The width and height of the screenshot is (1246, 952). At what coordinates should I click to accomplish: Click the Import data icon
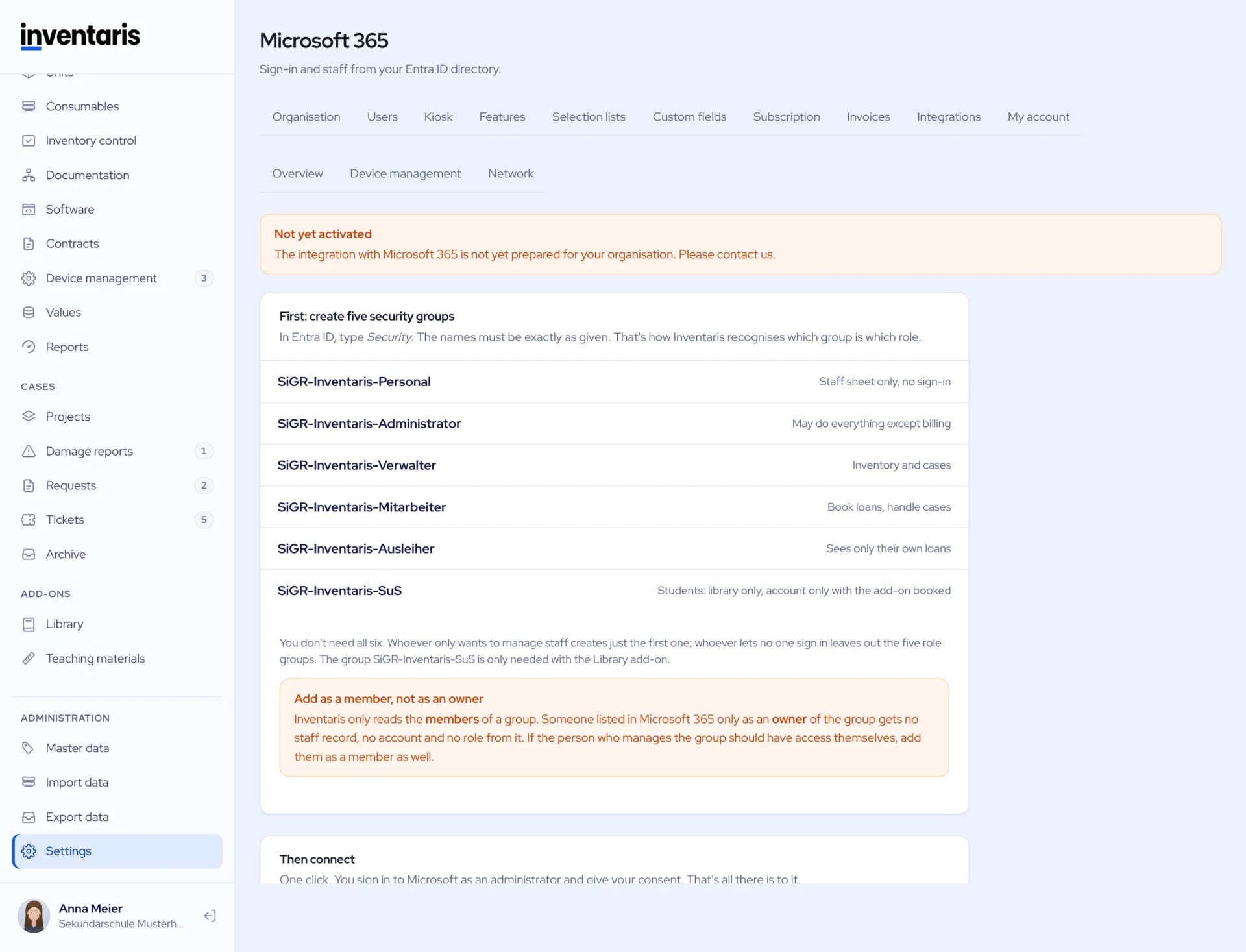click(29, 782)
